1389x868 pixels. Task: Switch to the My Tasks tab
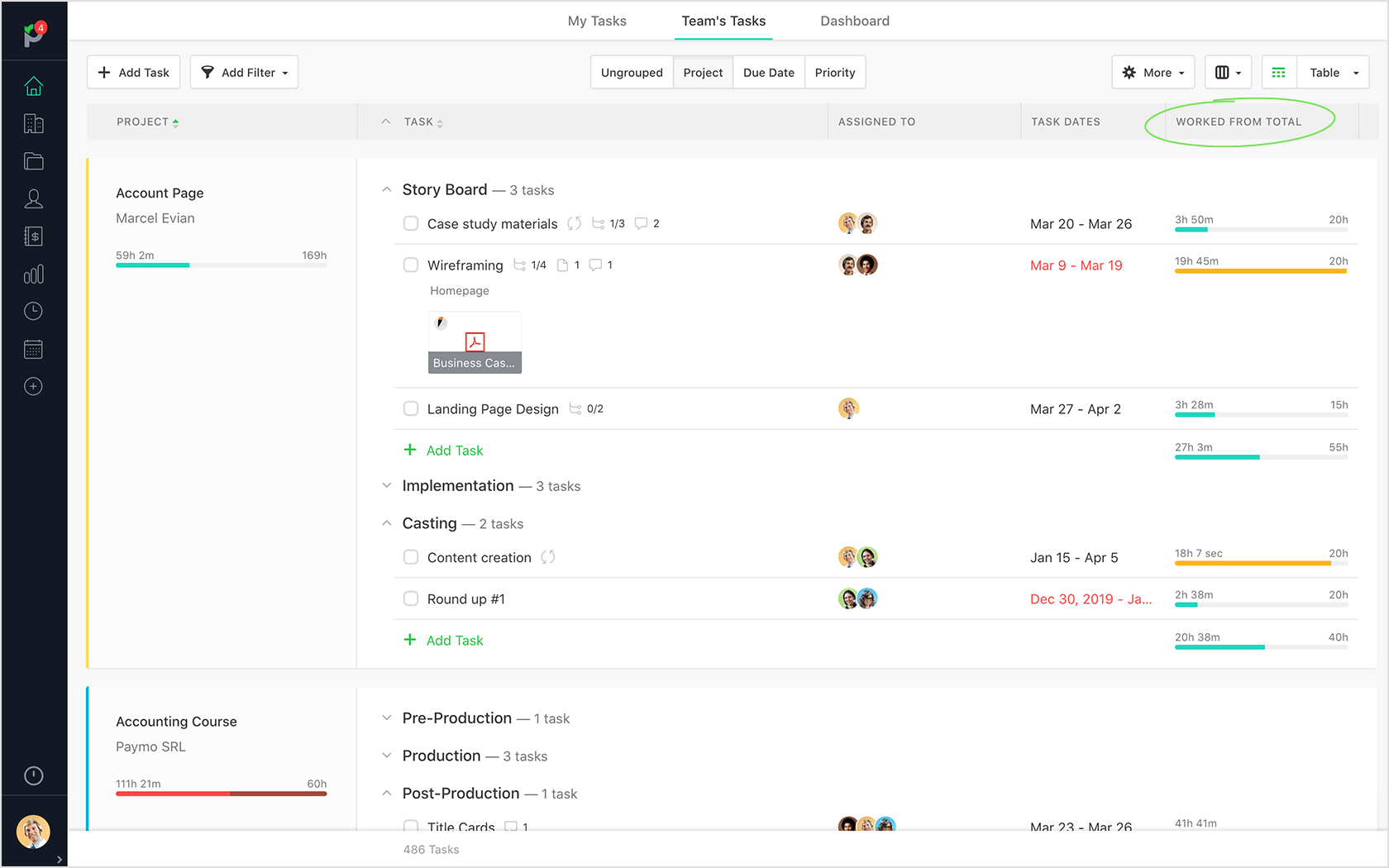596,21
